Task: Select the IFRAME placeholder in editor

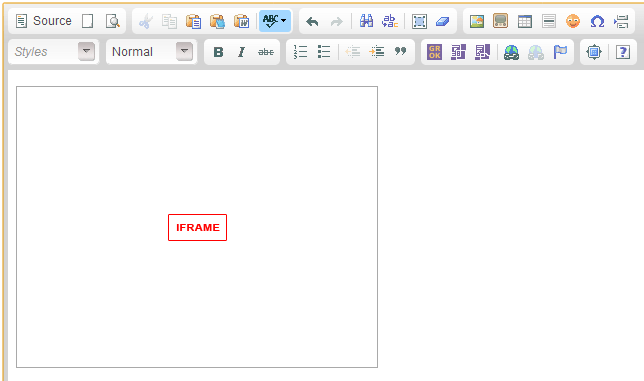Action: tap(197, 227)
